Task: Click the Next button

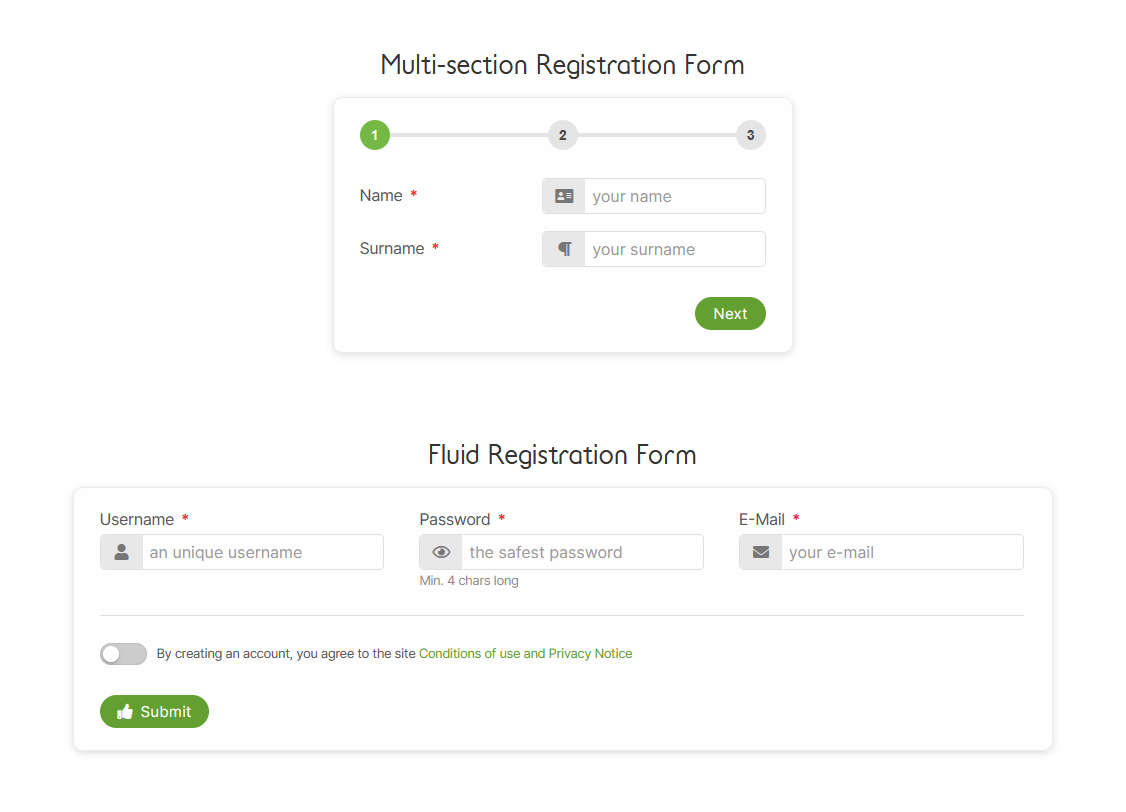Action: pyautogui.click(x=730, y=314)
